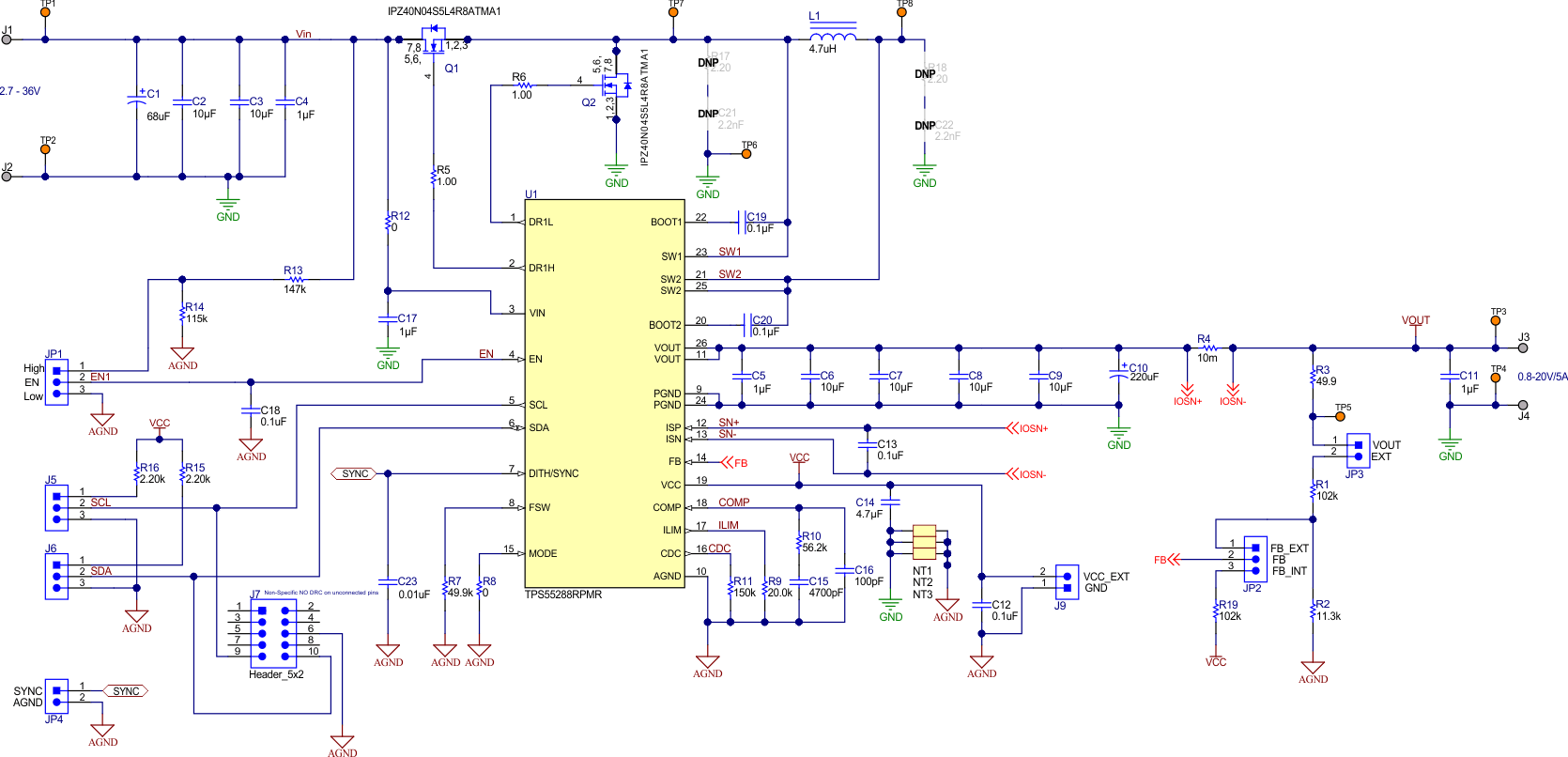This screenshot has width=1568, height=757.
Task: Select the Vin net label
Action: click(x=303, y=34)
